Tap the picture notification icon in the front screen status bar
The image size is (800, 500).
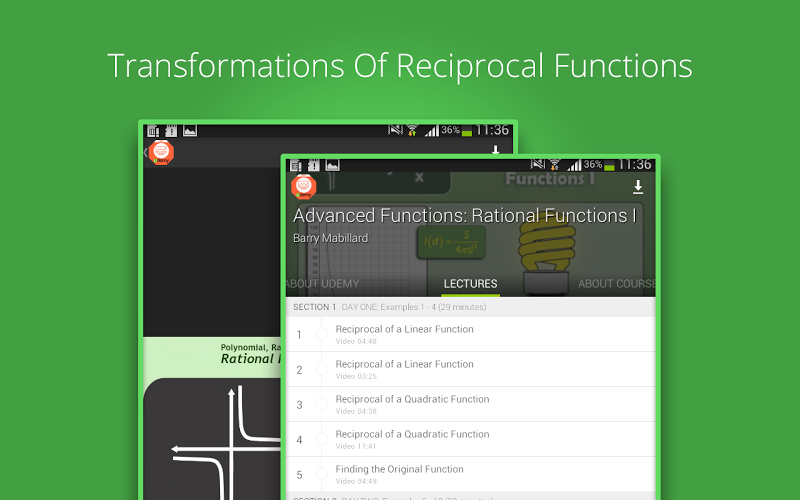(x=333, y=165)
